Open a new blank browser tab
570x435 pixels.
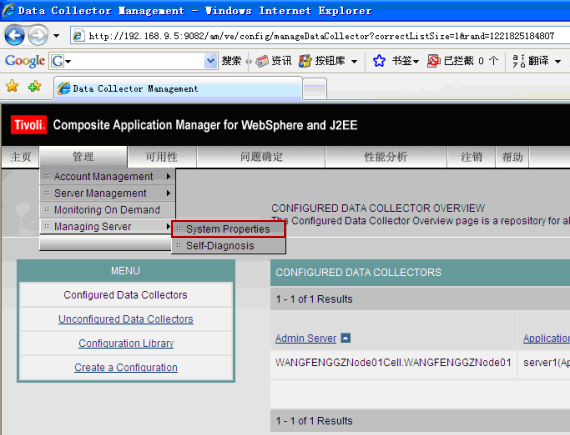(315, 88)
